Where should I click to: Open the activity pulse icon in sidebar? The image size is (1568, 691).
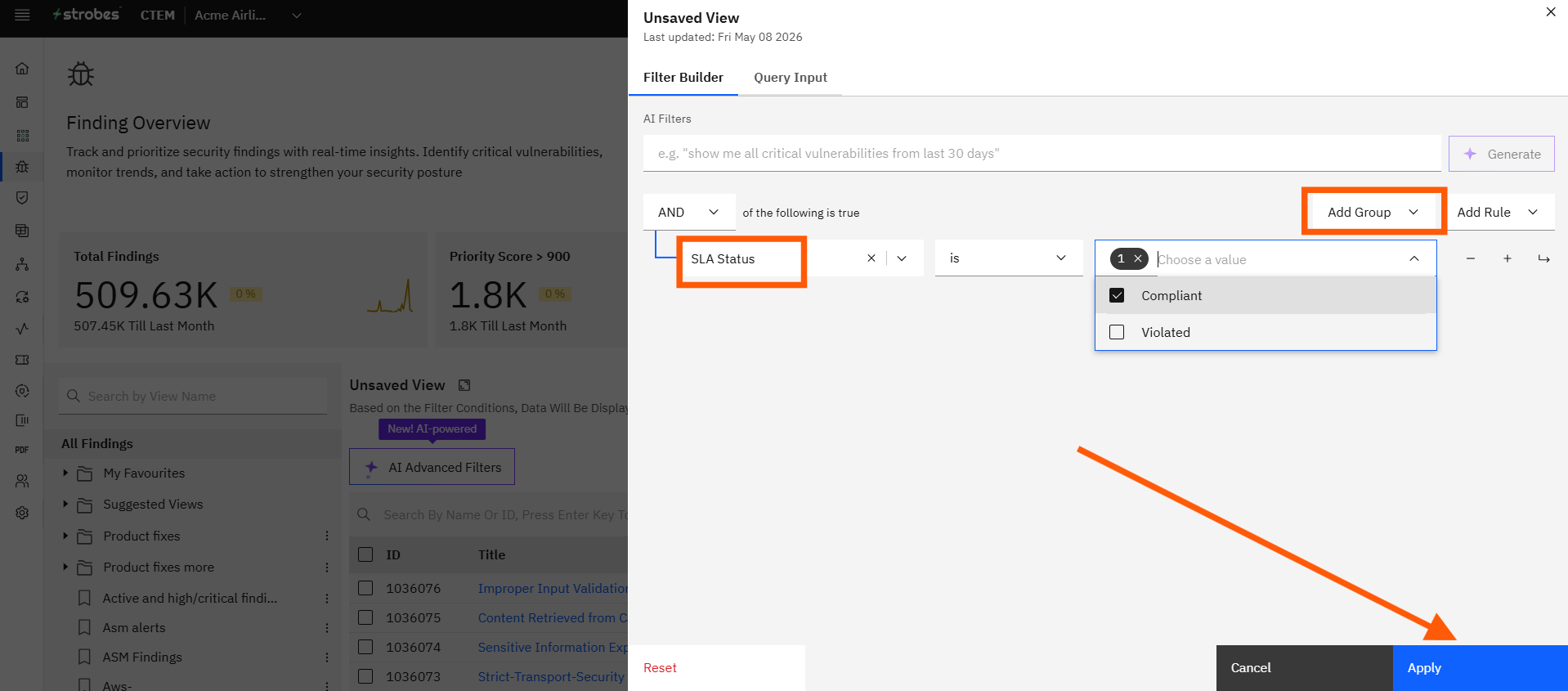click(22, 329)
